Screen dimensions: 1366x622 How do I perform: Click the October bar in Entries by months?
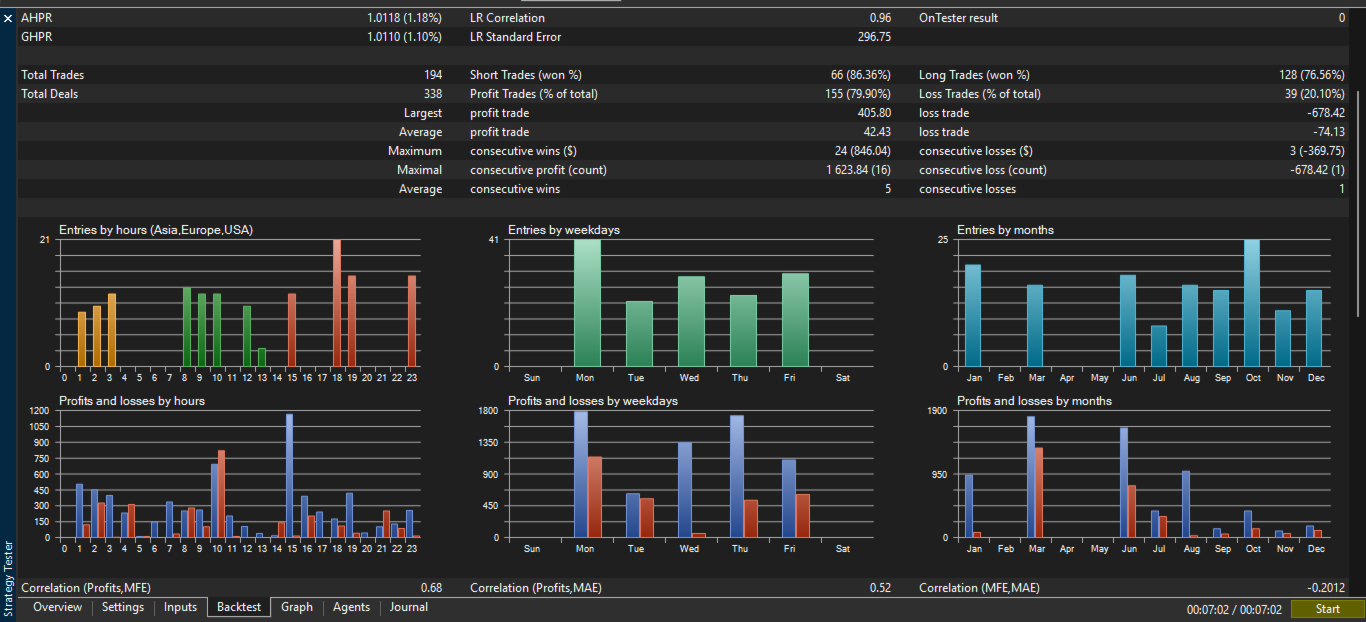[1251, 303]
